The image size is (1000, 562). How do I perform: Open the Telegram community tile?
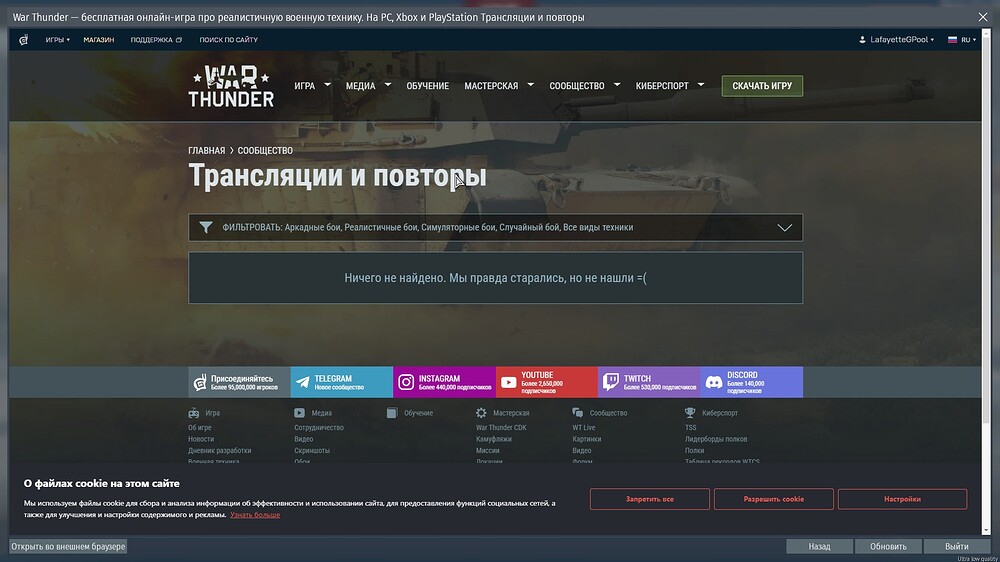[x=342, y=382]
